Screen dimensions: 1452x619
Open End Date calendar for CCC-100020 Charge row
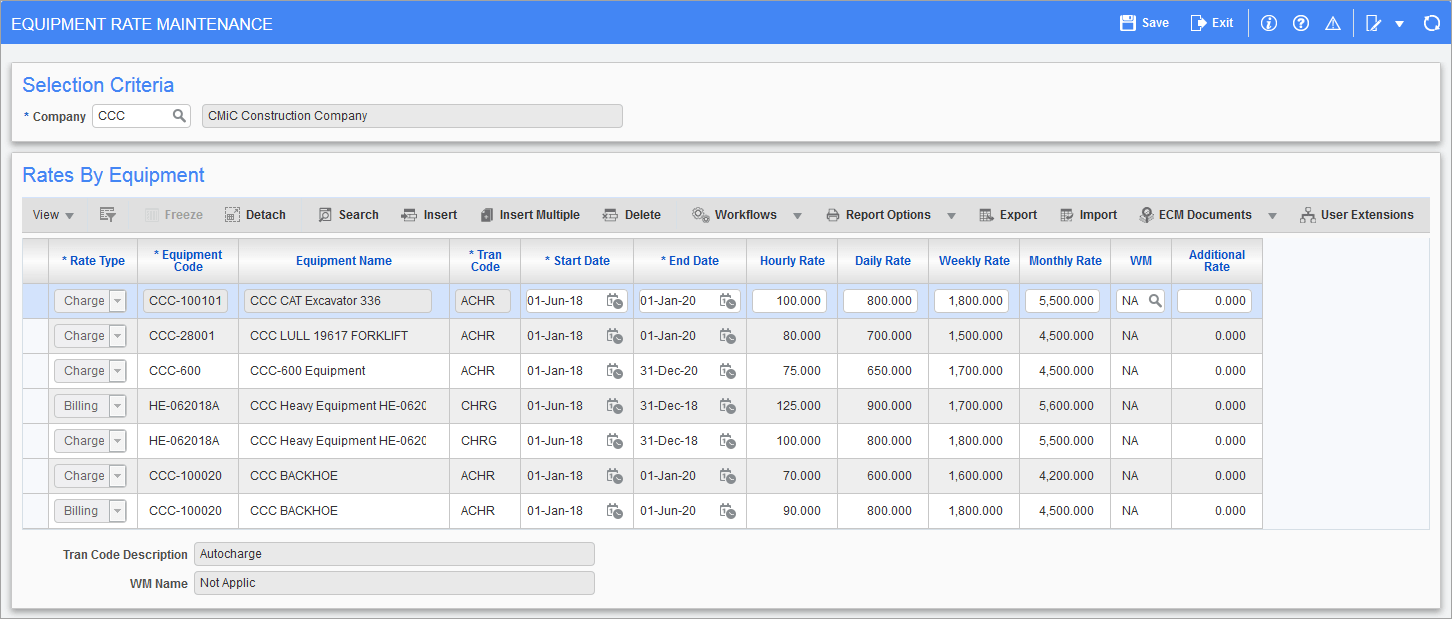pos(728,476)
